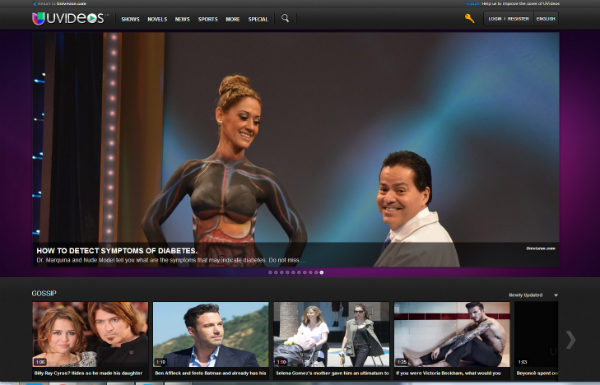Click headline How to Detect Symptoms of Diabetes
Viewport: 600px width, 385px height.
(117, 251)
